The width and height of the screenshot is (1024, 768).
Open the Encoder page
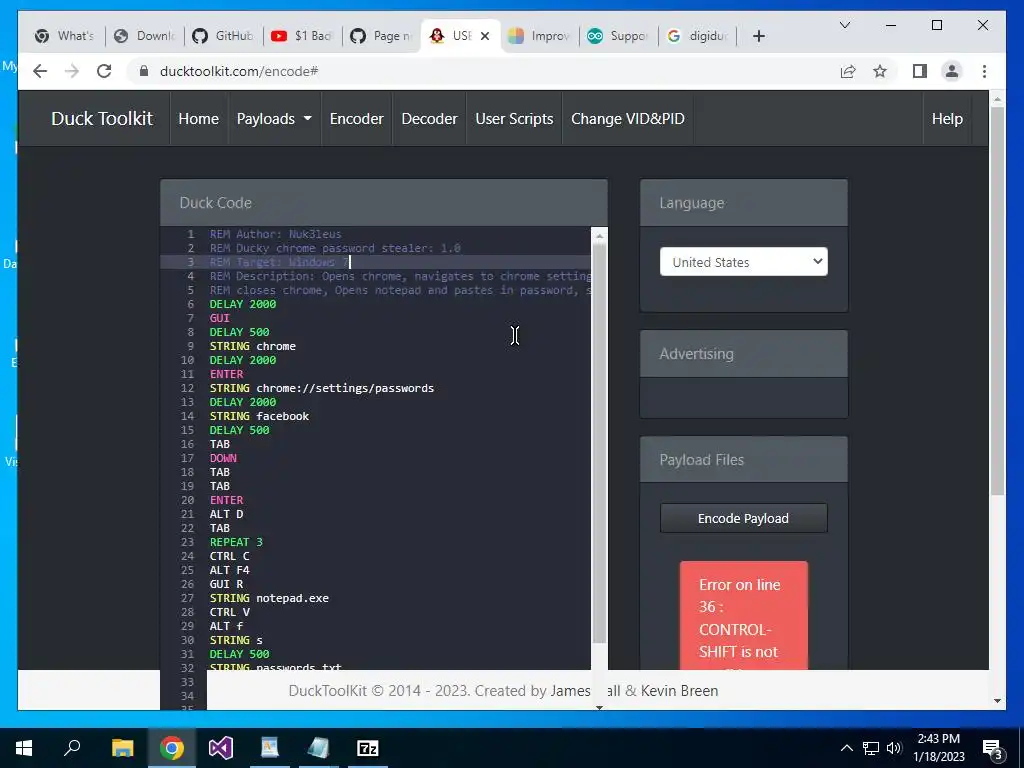pos(357,119)
